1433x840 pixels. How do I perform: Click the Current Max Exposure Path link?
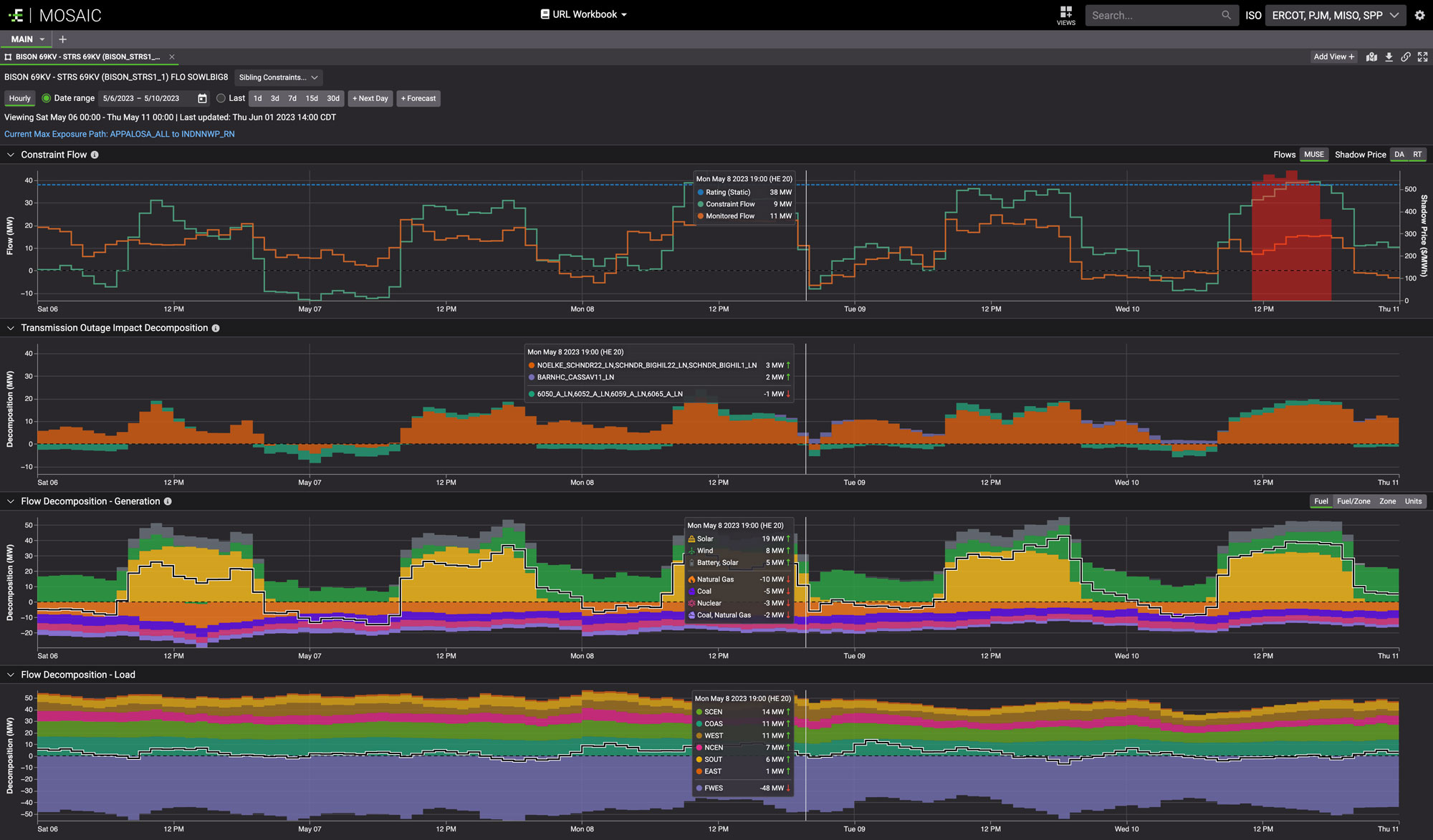pos(120,134)
